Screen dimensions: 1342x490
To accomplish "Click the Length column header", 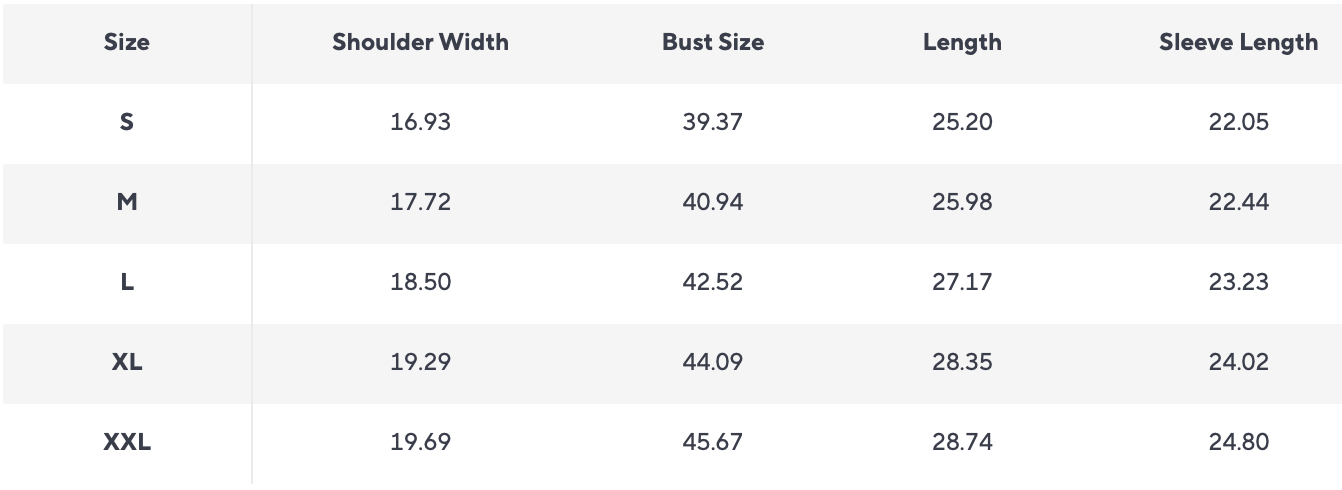I will tap(962, 42).
